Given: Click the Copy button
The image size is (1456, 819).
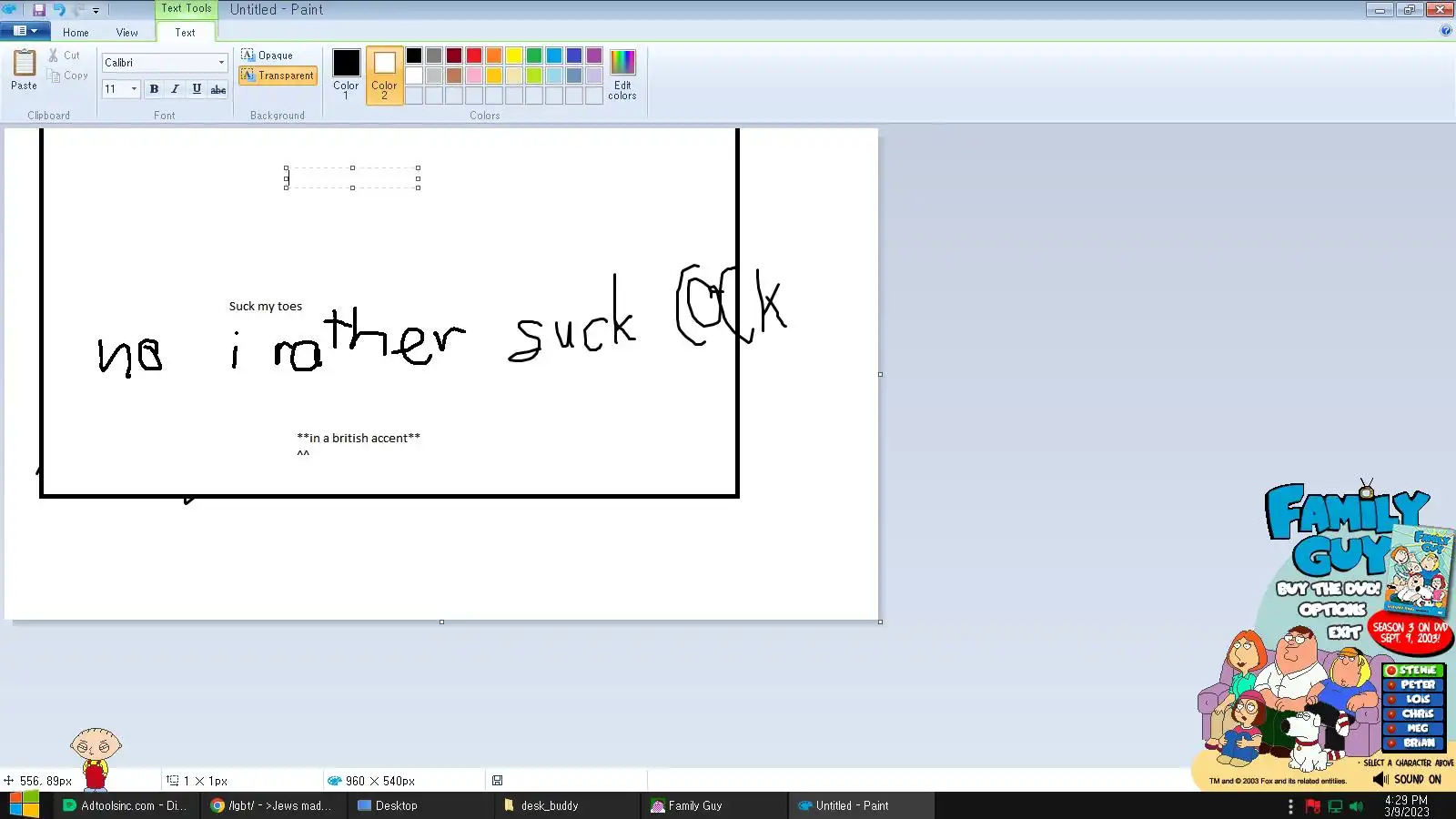Looking at the screenshot, I should tap(67, 76).
